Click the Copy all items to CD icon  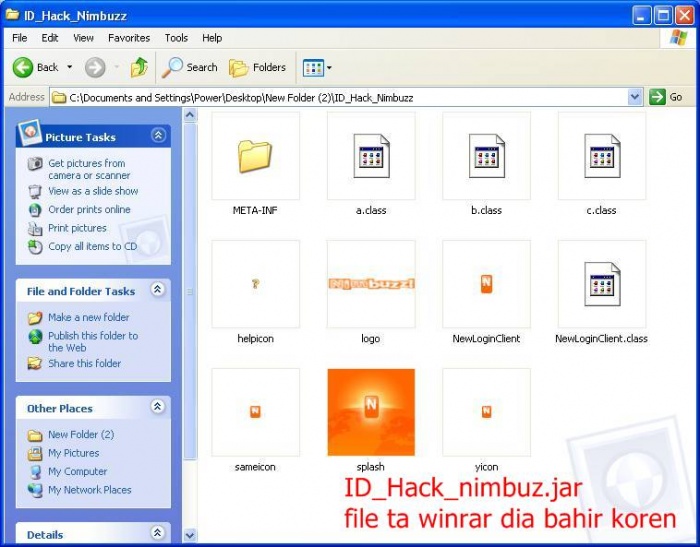point(35,247)
